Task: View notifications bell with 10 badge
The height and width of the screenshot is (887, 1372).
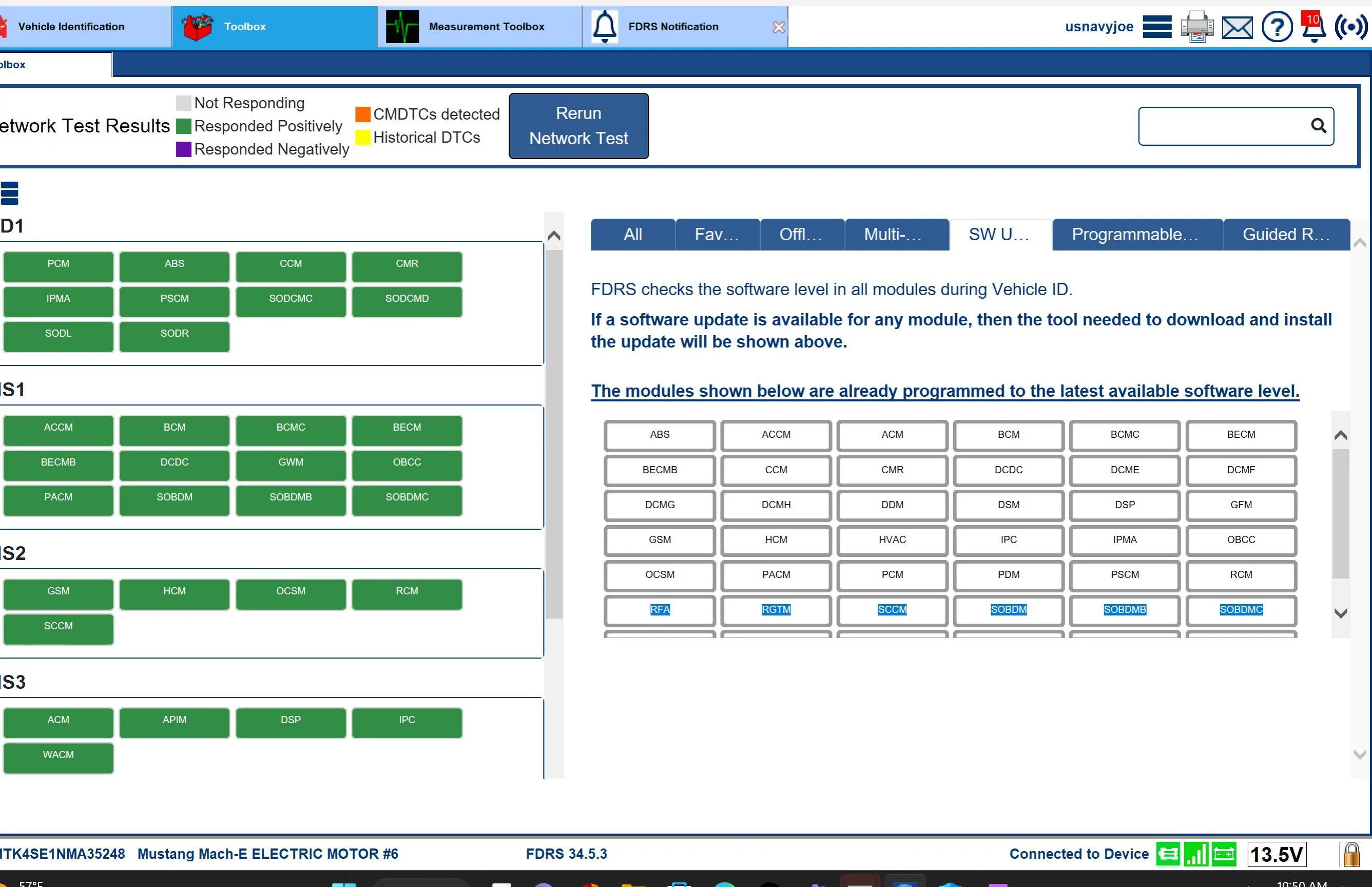Action: pos(1314,27)
